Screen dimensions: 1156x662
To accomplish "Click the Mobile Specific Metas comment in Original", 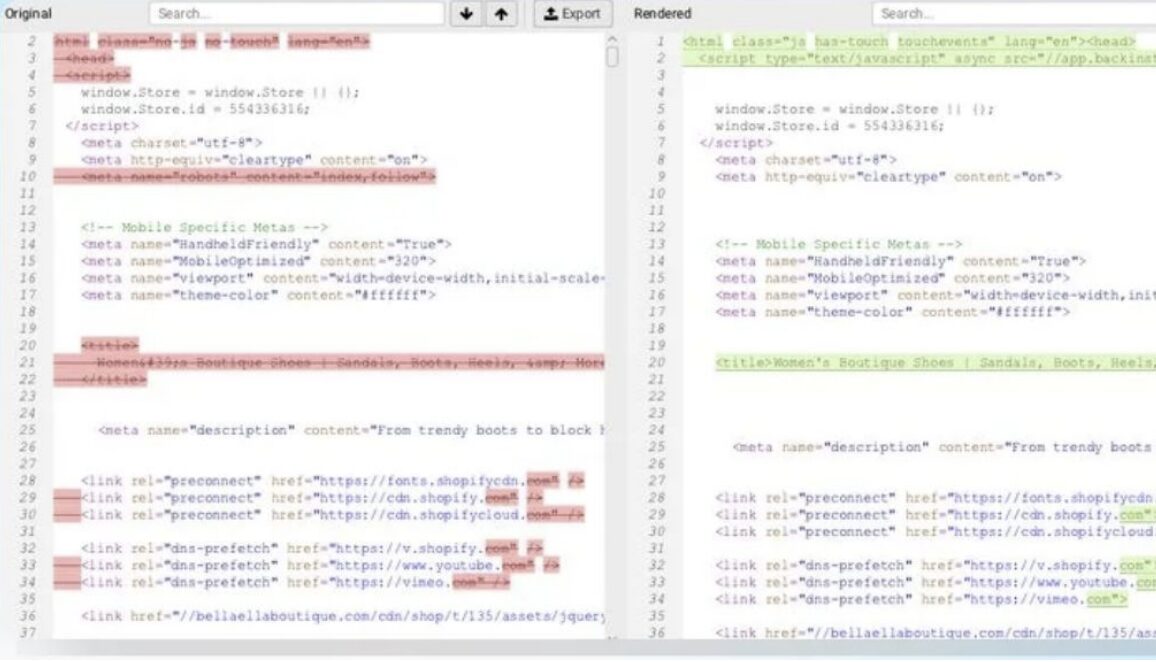I will tap(204, 228).
